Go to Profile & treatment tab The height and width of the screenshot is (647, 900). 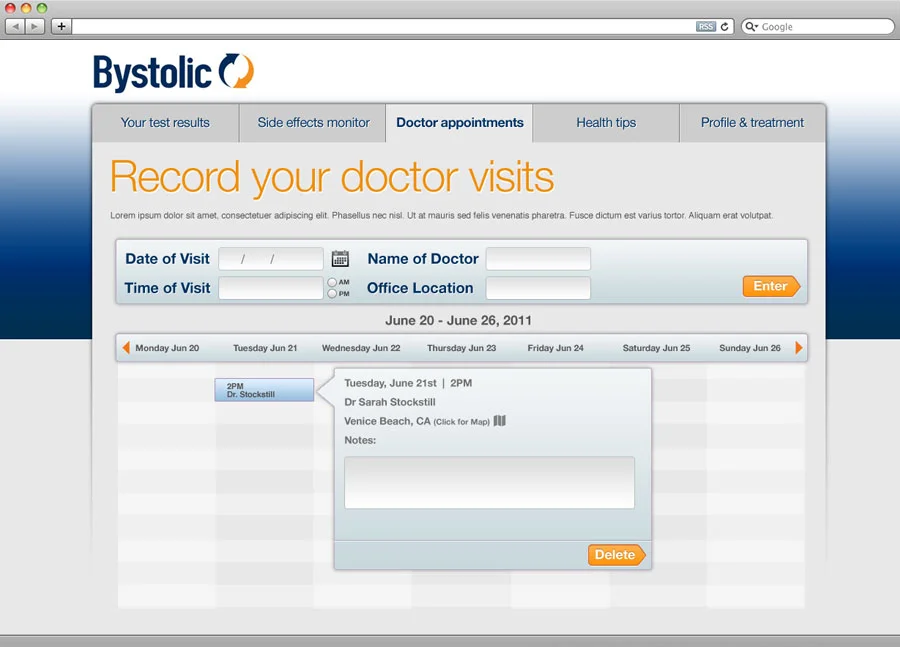pos(752,123)
